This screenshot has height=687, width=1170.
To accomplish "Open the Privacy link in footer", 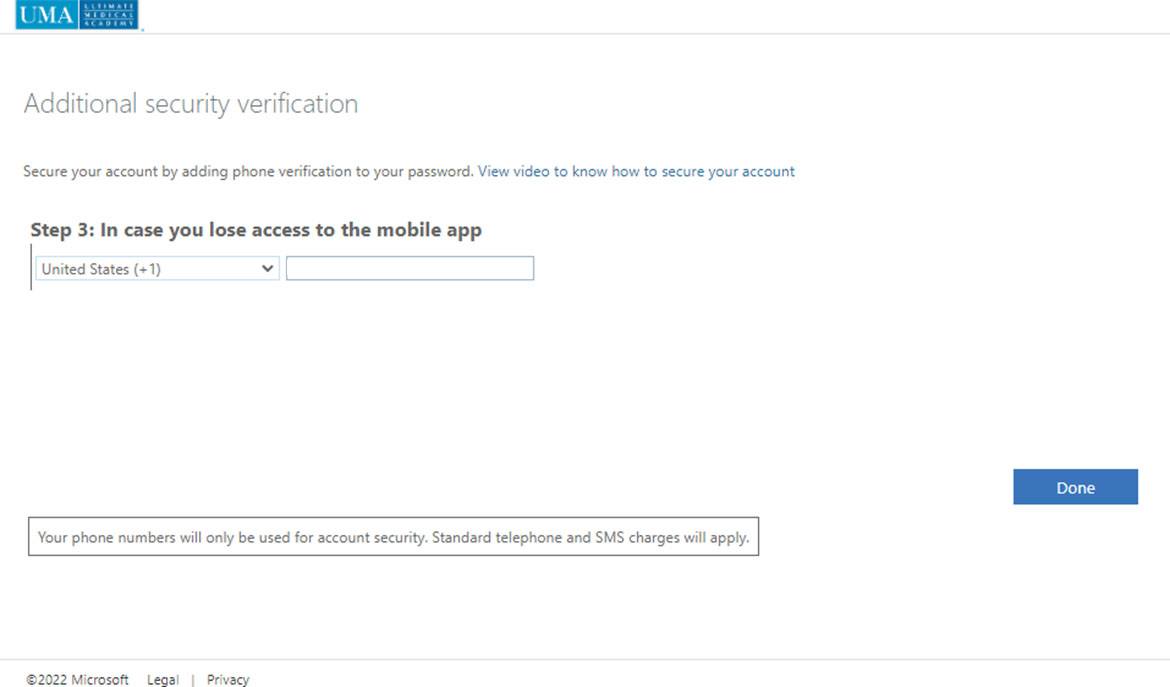I will [x=228, y=680].
